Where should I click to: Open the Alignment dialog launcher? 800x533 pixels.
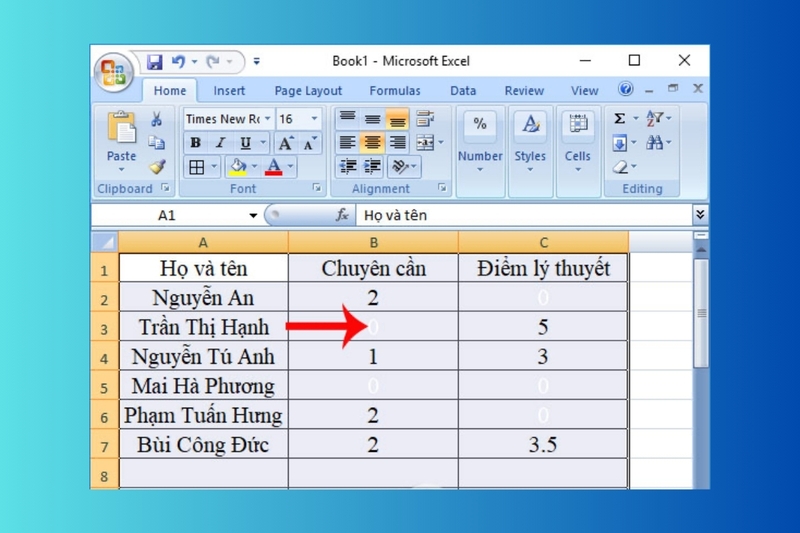tap(442, 188)
